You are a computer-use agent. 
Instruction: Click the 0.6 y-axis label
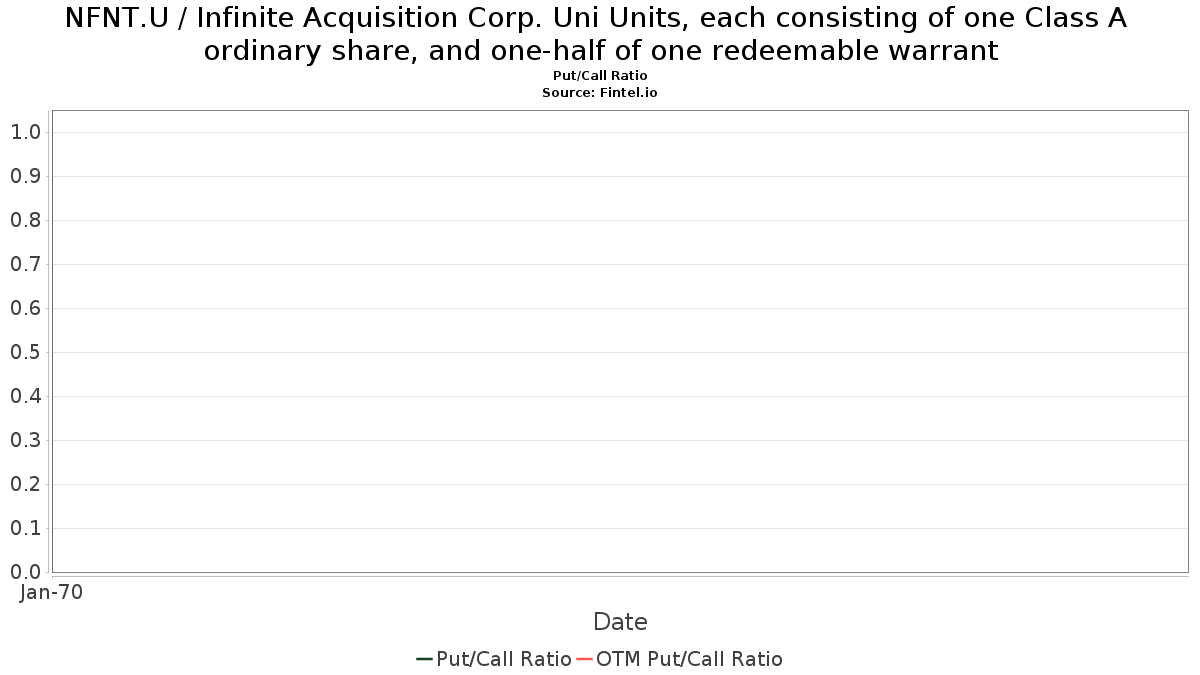25,308
